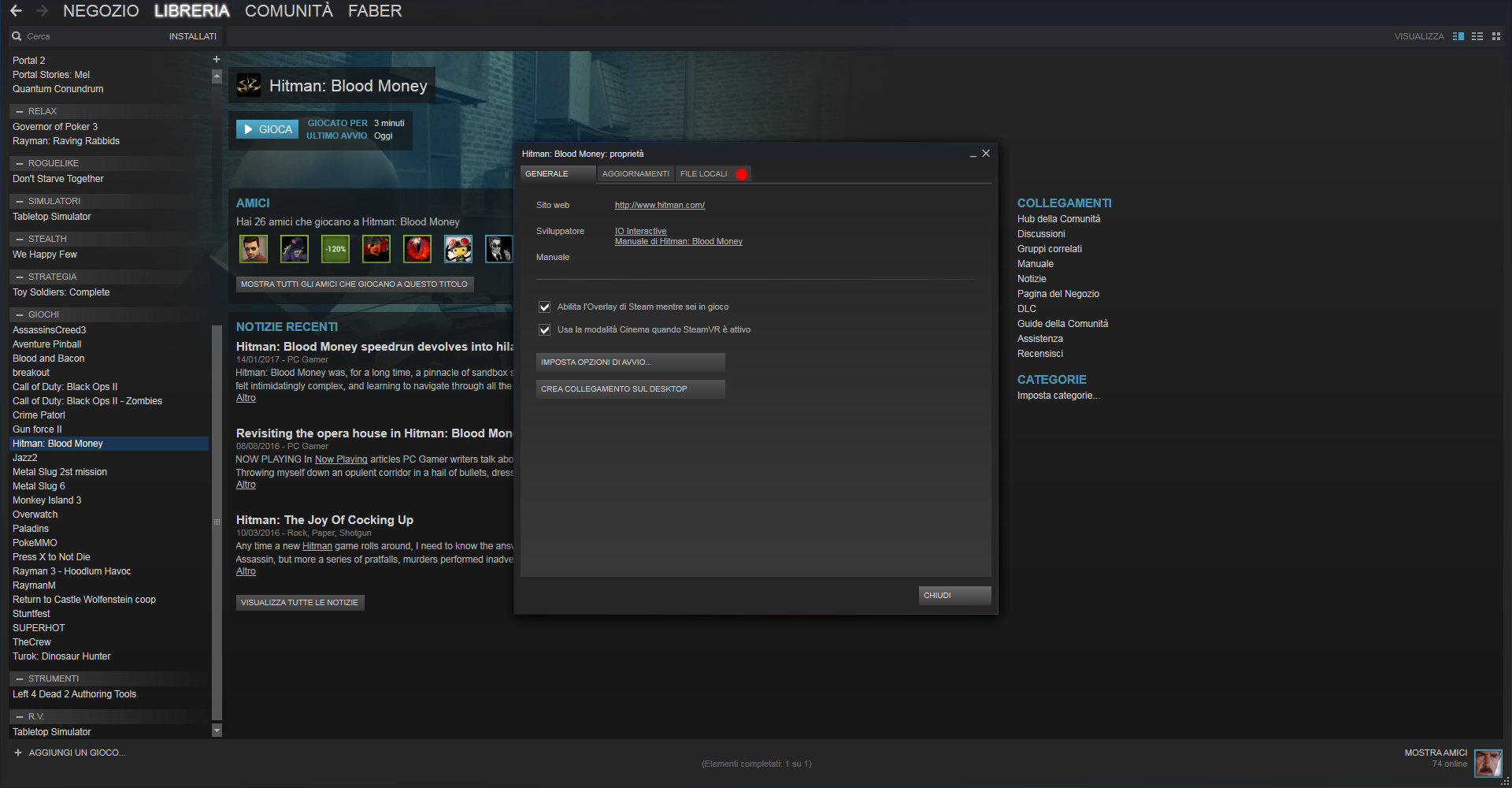This screenshot has height=788, width=1512.
Task: Open the fifth friend avatar with red eye
Action: 417,249
